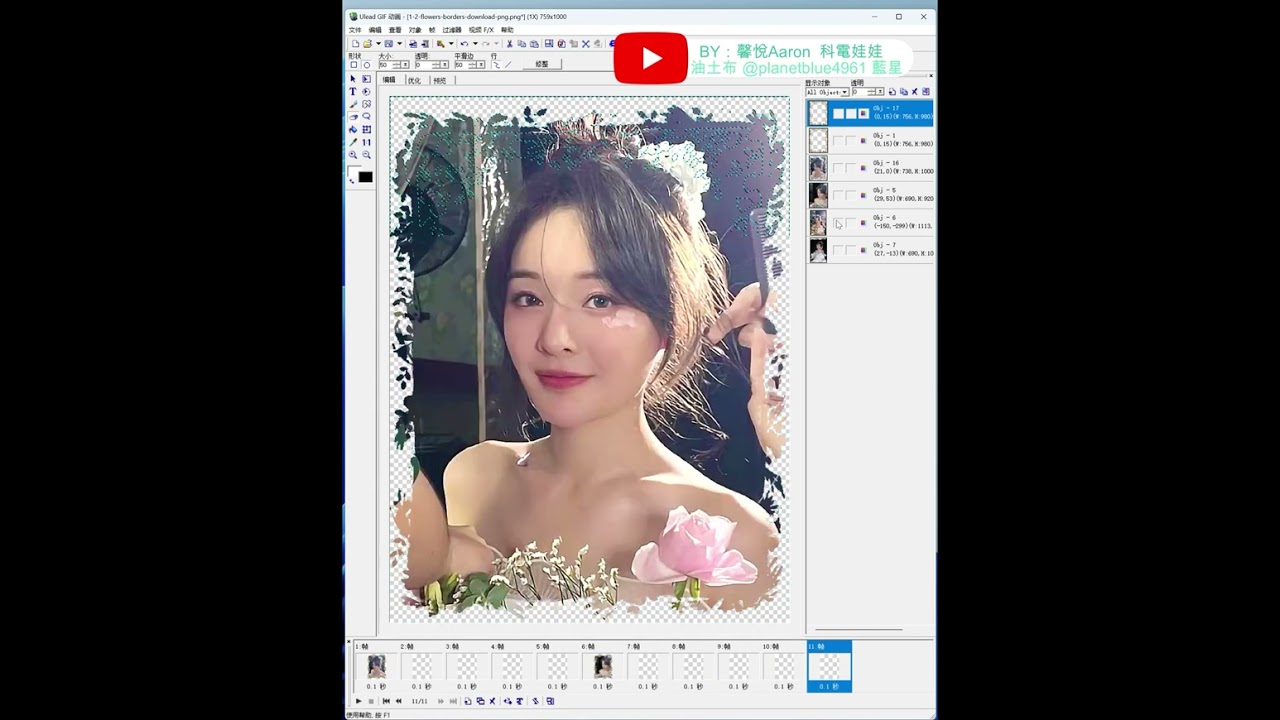Select frame 6 thumbnail
The width and height of the screenshot is (1280, 720).
coord(602,666)
